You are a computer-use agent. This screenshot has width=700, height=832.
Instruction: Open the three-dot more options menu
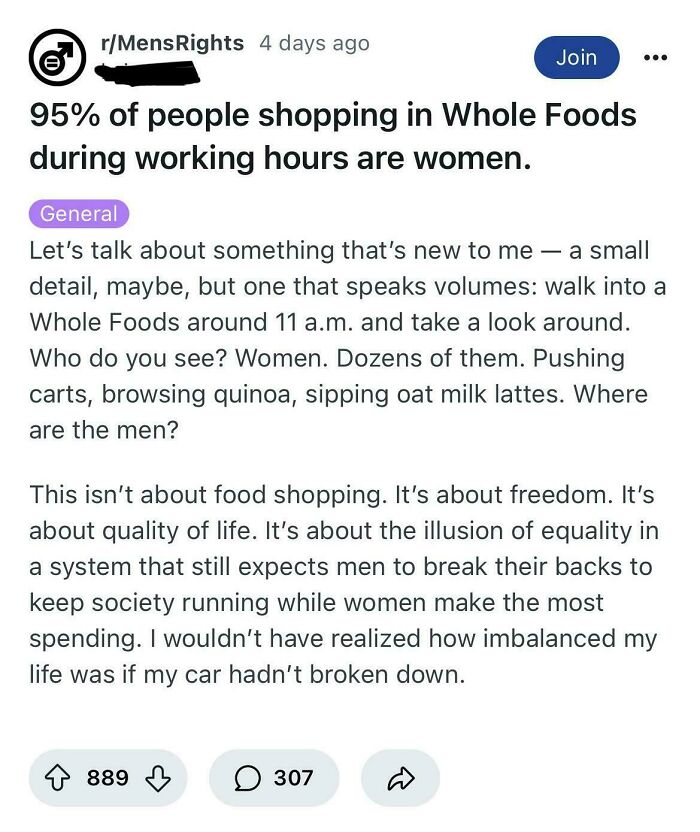tap(654, 57)
